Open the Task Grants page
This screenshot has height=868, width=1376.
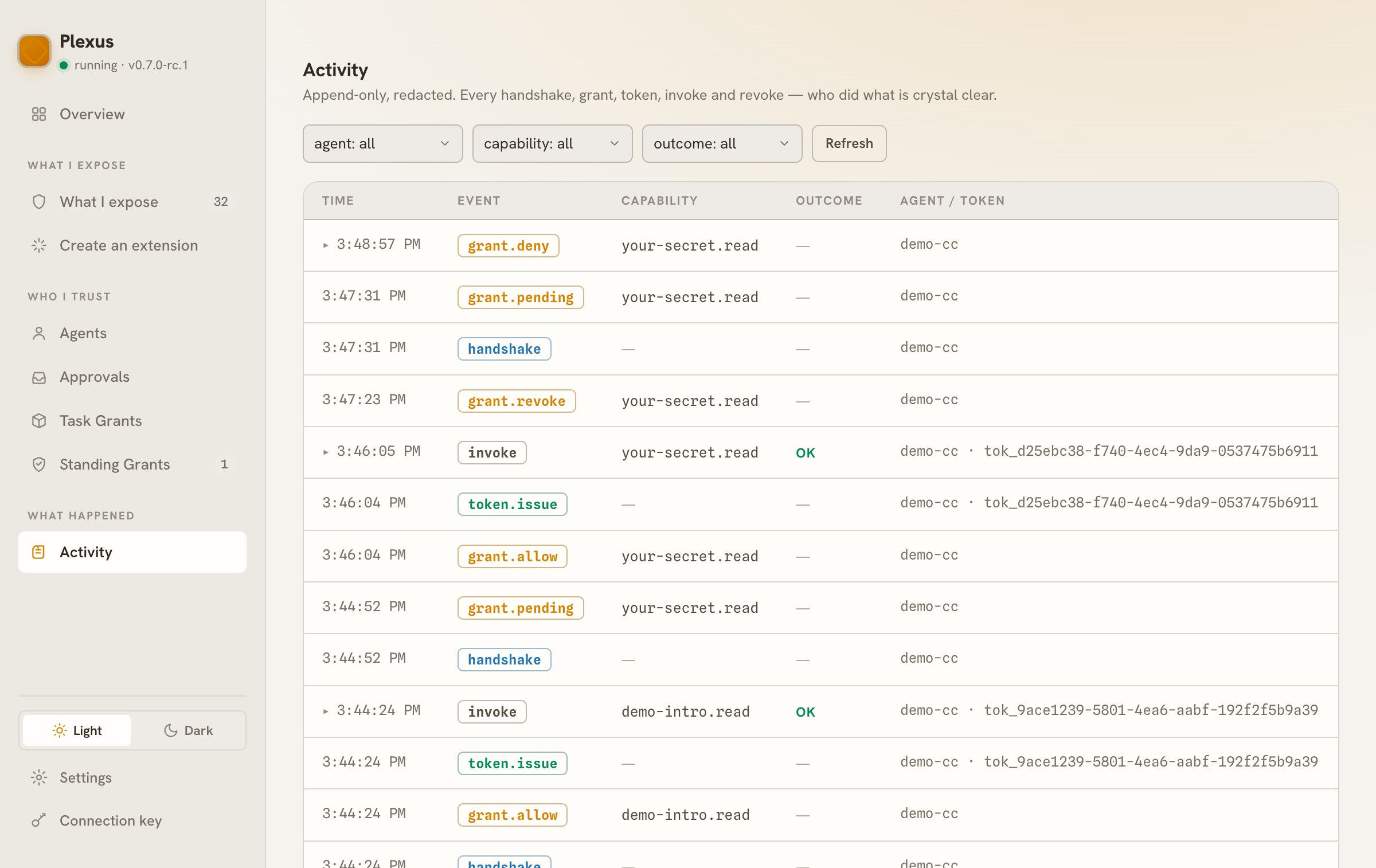[132, 421]
